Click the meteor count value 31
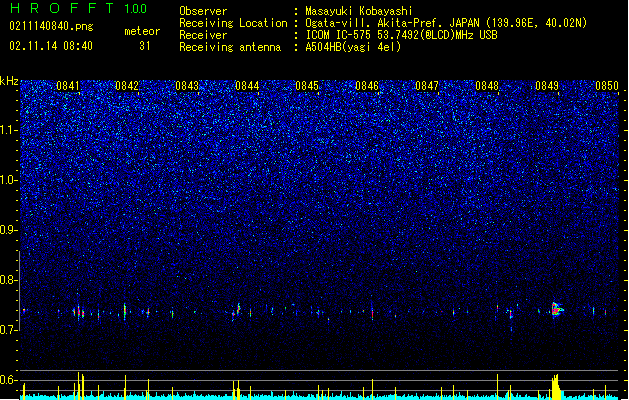Viewport: 629px width, 400px height. tap(145, 46)
